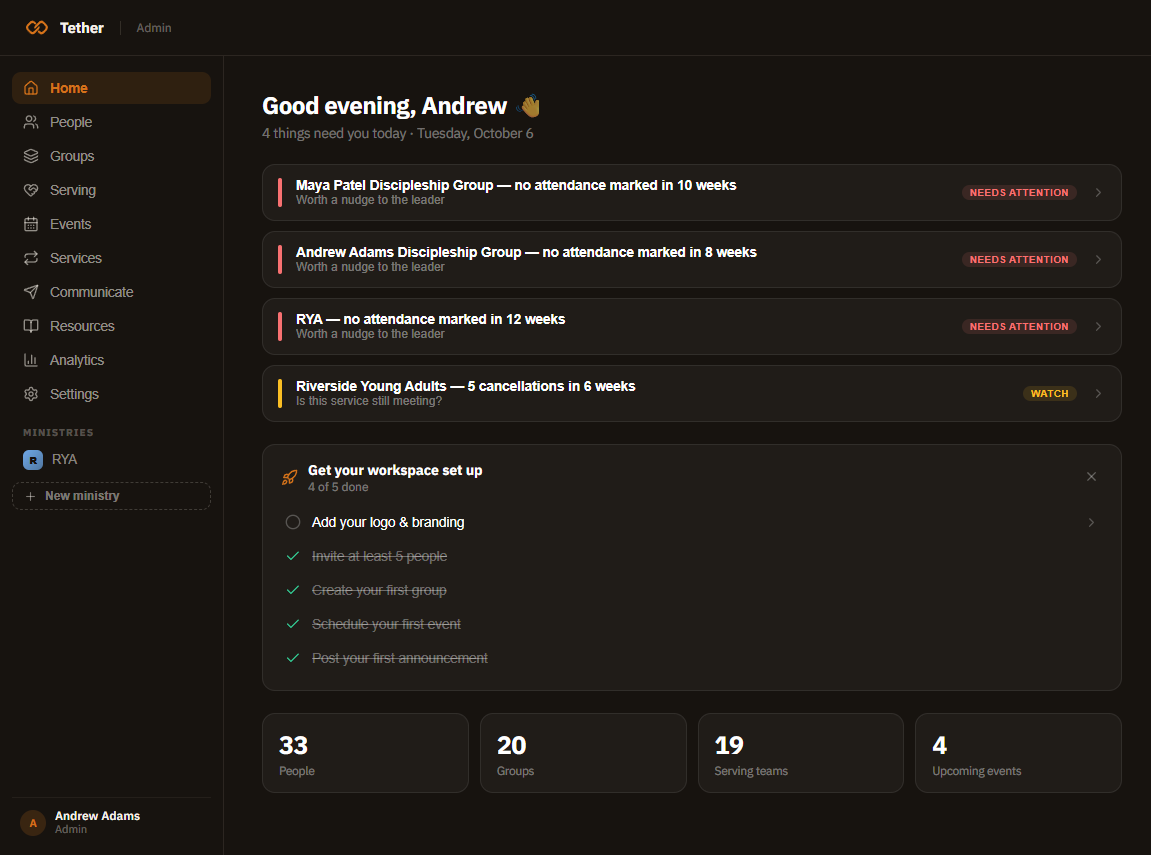This screenshot has width=1151, height=855.
Task: Click the People icon in sidebar
Action: [31, 122]
